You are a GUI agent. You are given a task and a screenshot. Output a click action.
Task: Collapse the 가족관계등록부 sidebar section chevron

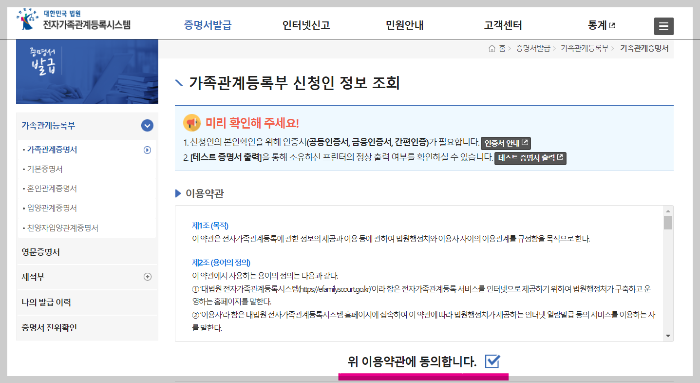point(147,125)
